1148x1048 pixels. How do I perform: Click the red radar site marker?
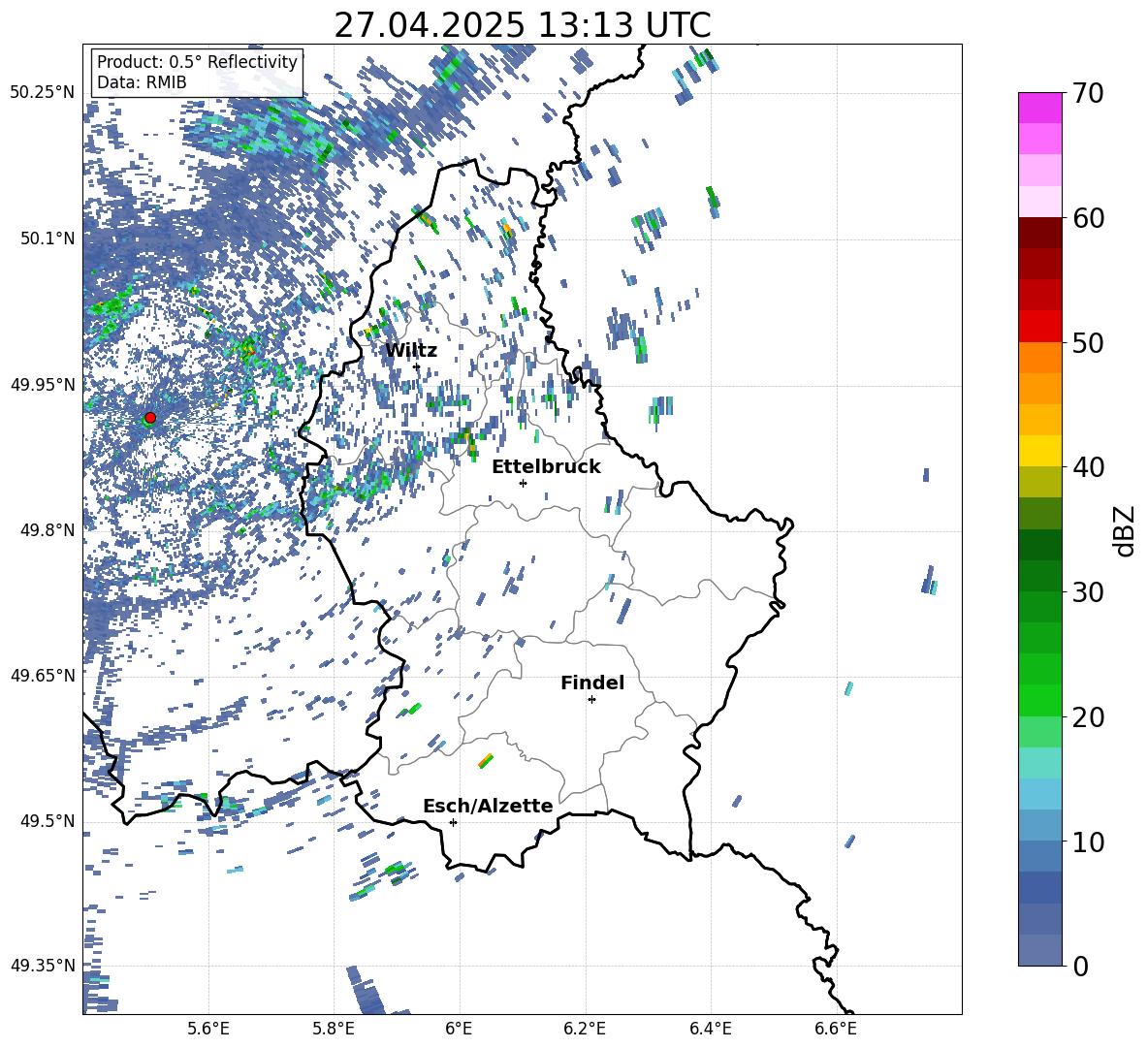click(150, 418)
